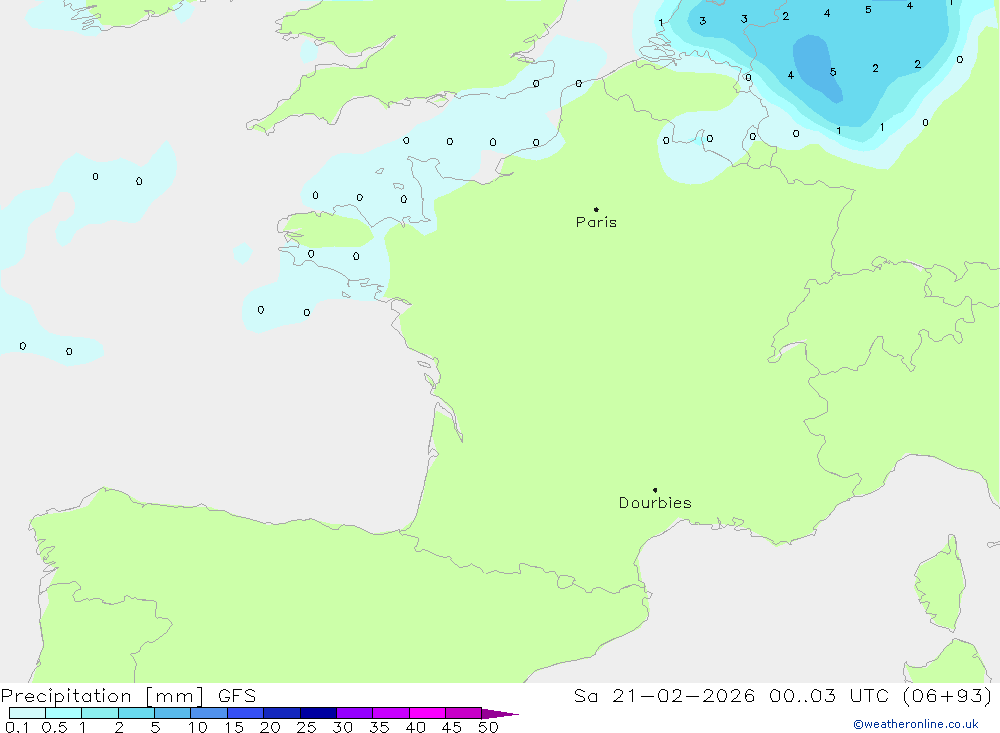Click the '40' legend scale label
The height and width of the screenshot is (733, 1000).
[416, 727]
